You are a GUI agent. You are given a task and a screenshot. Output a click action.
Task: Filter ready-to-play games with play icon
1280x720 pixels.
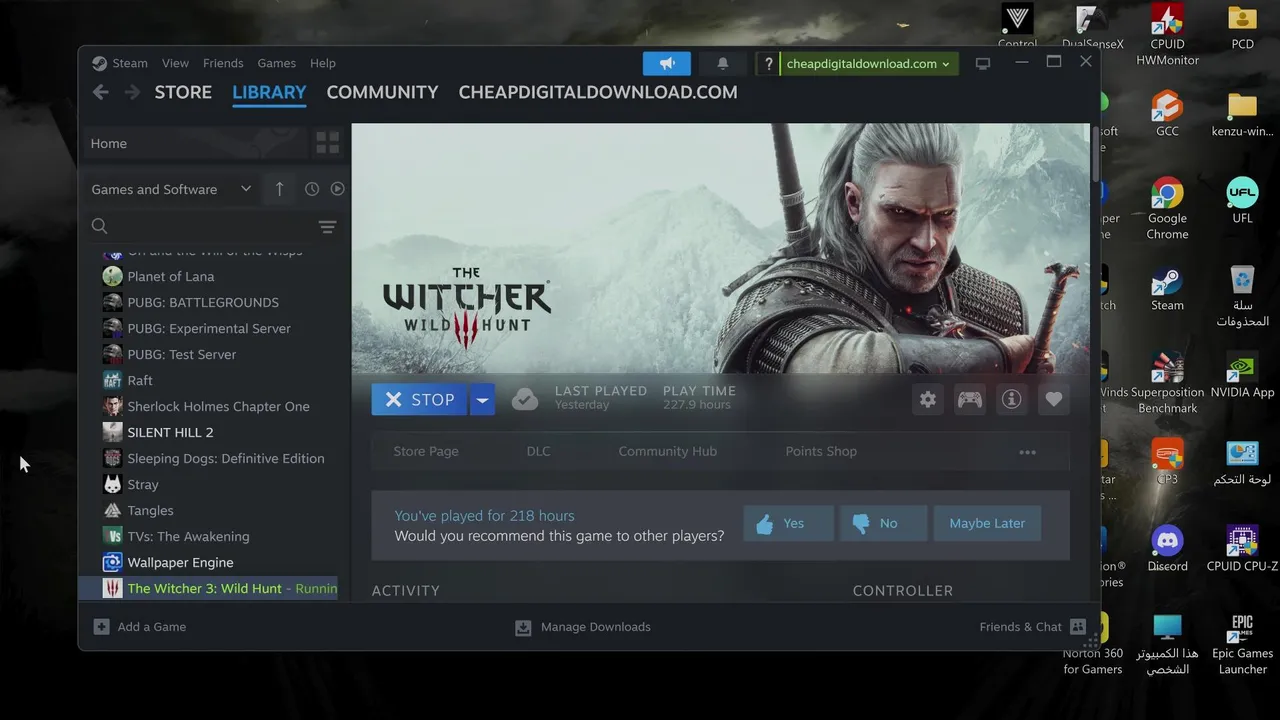(x=337, y=189)
